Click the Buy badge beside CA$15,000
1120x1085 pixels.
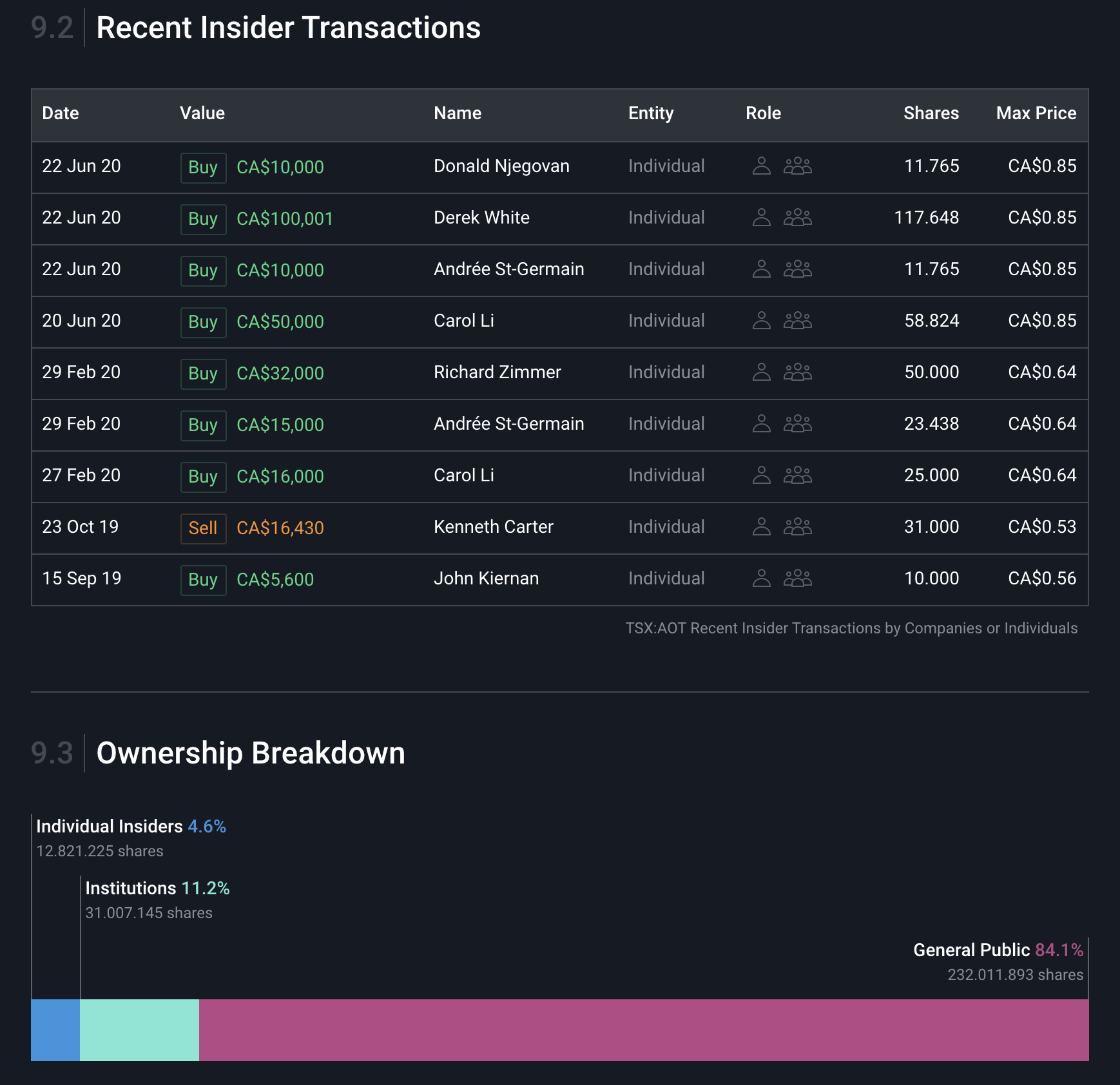tap(203, 425)
